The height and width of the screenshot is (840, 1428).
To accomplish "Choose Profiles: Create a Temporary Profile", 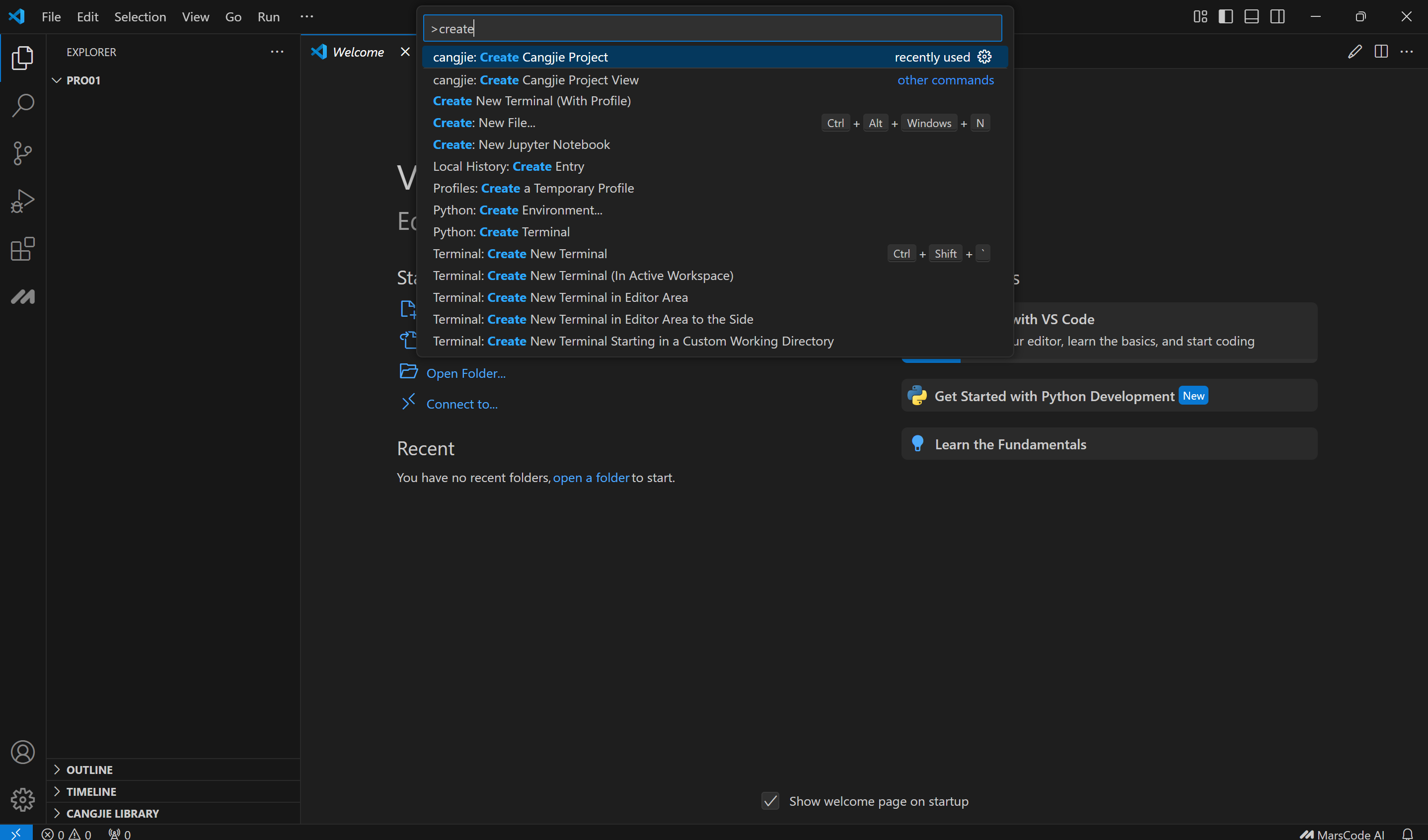I will [715, 188].
